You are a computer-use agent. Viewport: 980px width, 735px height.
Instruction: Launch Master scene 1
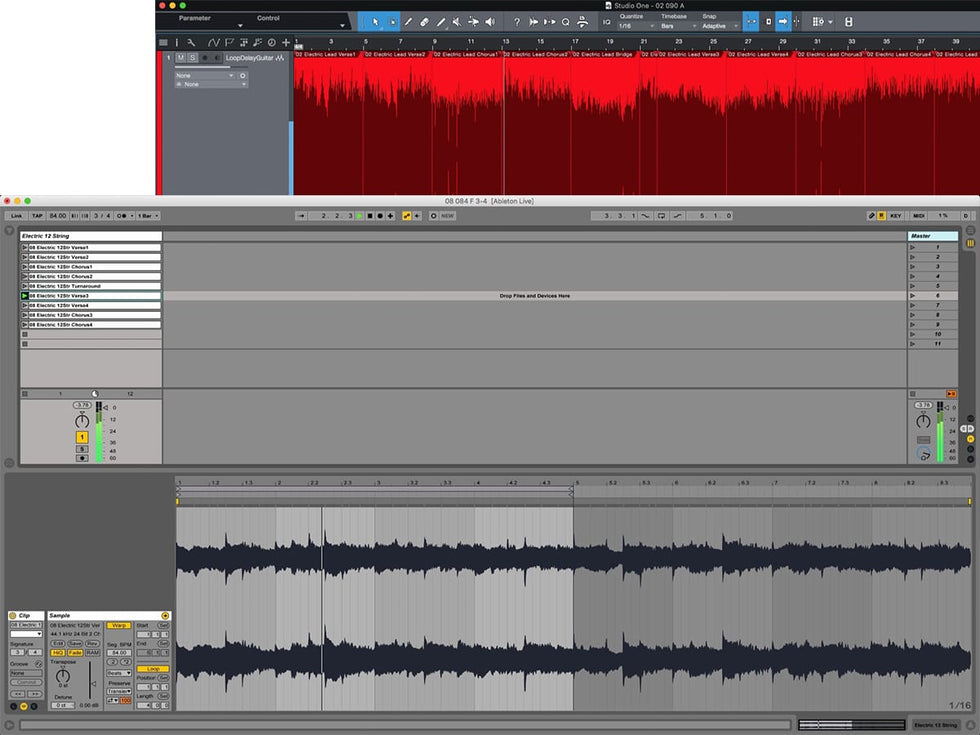pos(912,247)
